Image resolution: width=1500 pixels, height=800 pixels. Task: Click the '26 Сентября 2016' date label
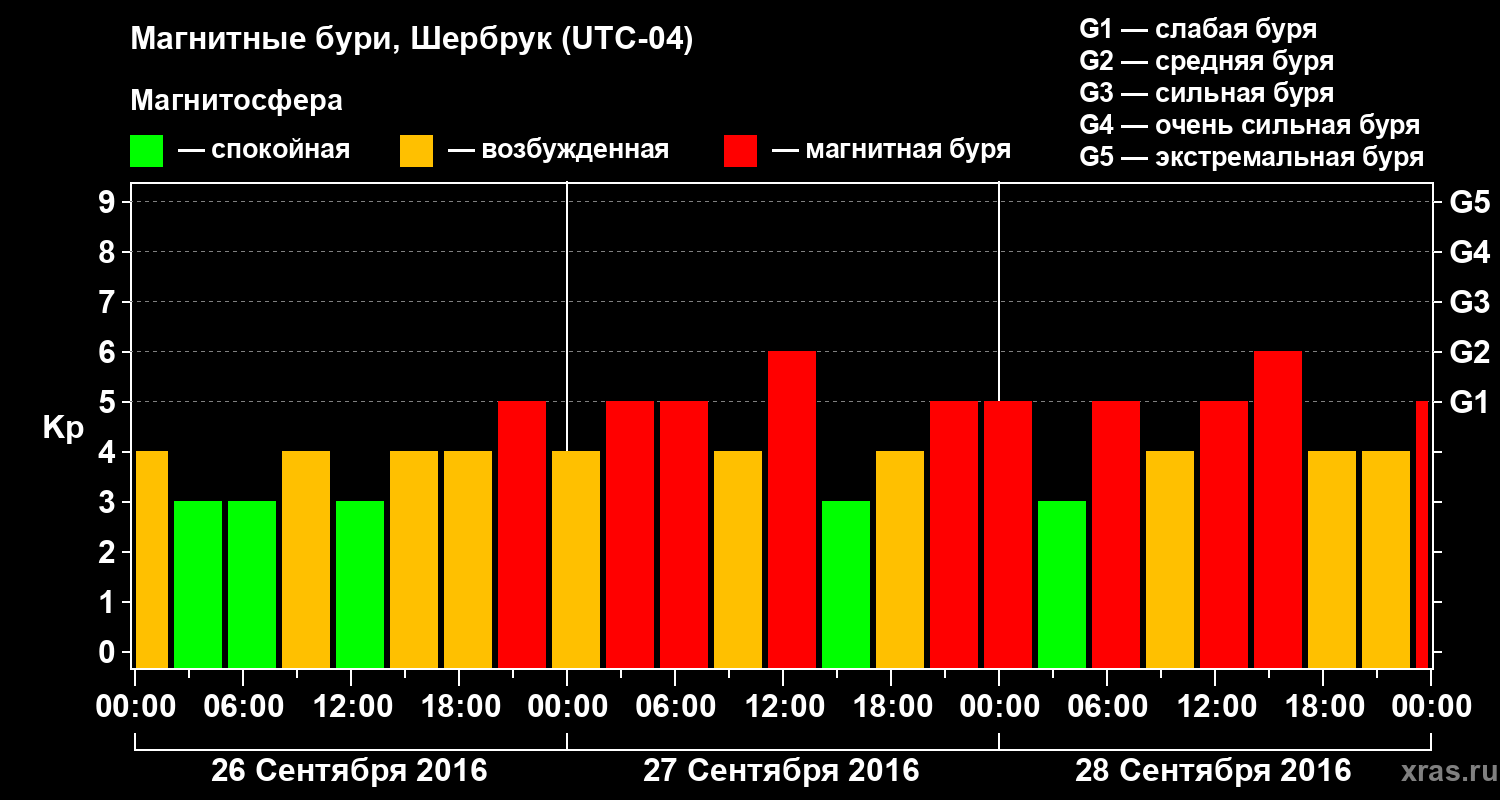[349, 771]
